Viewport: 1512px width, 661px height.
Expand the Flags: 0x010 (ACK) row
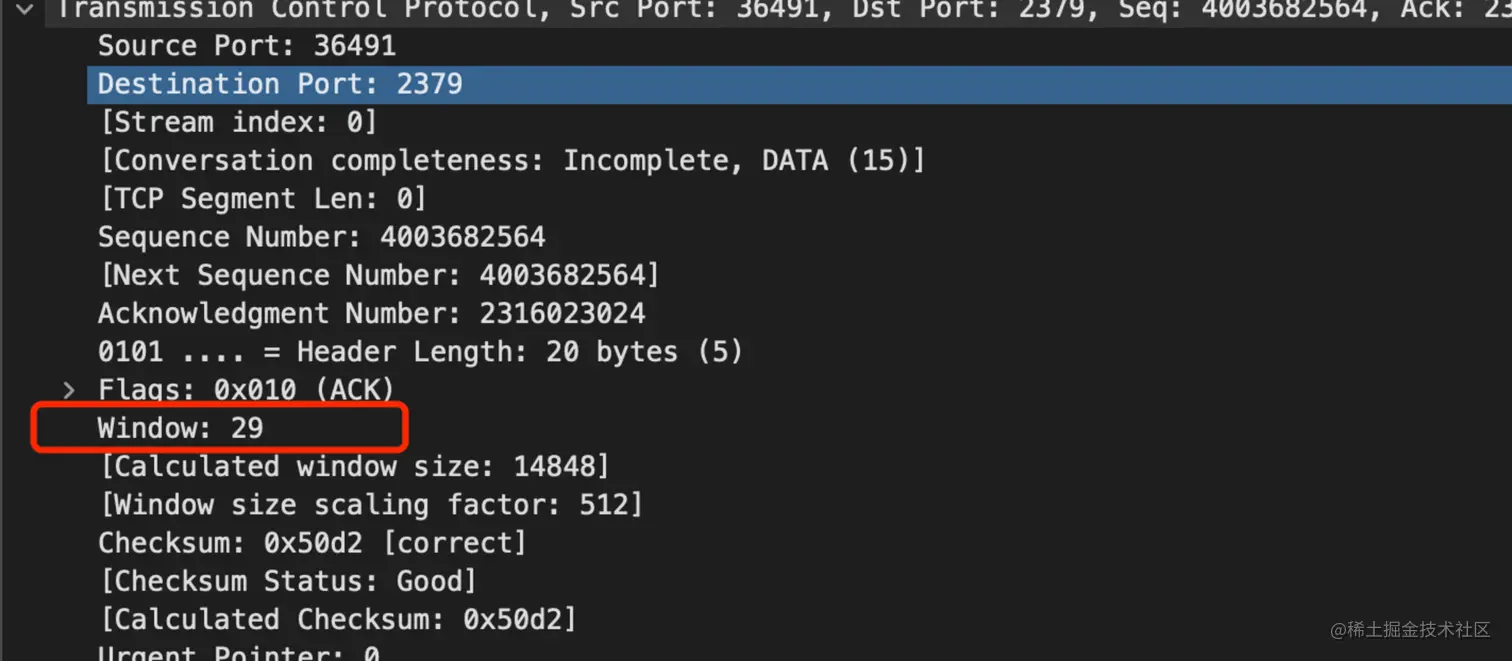coord(69,390)
